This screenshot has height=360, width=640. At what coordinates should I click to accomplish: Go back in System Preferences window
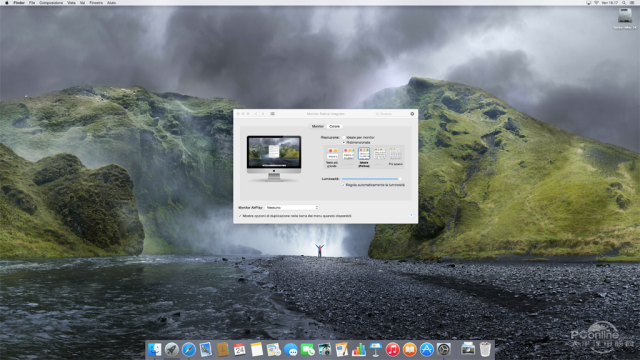click(x=256, y=114)
